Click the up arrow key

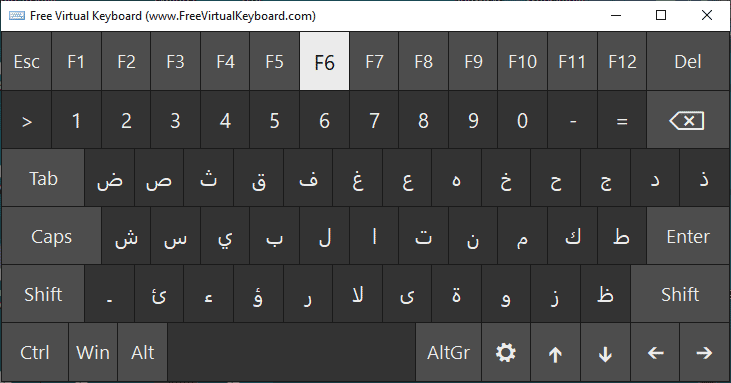[555, 353]
